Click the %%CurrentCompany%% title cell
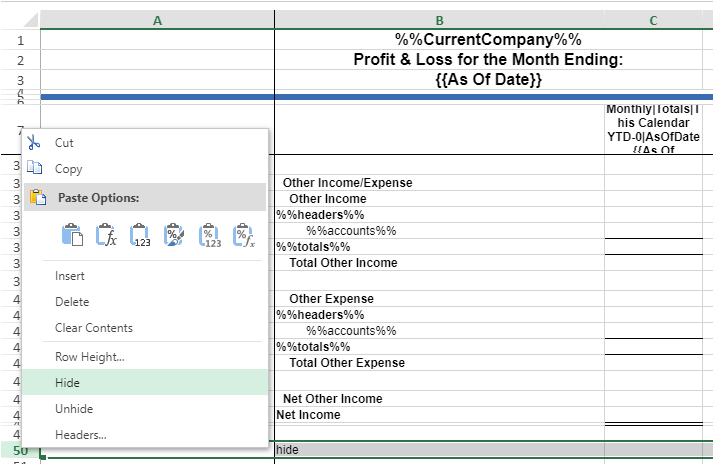 488,40
